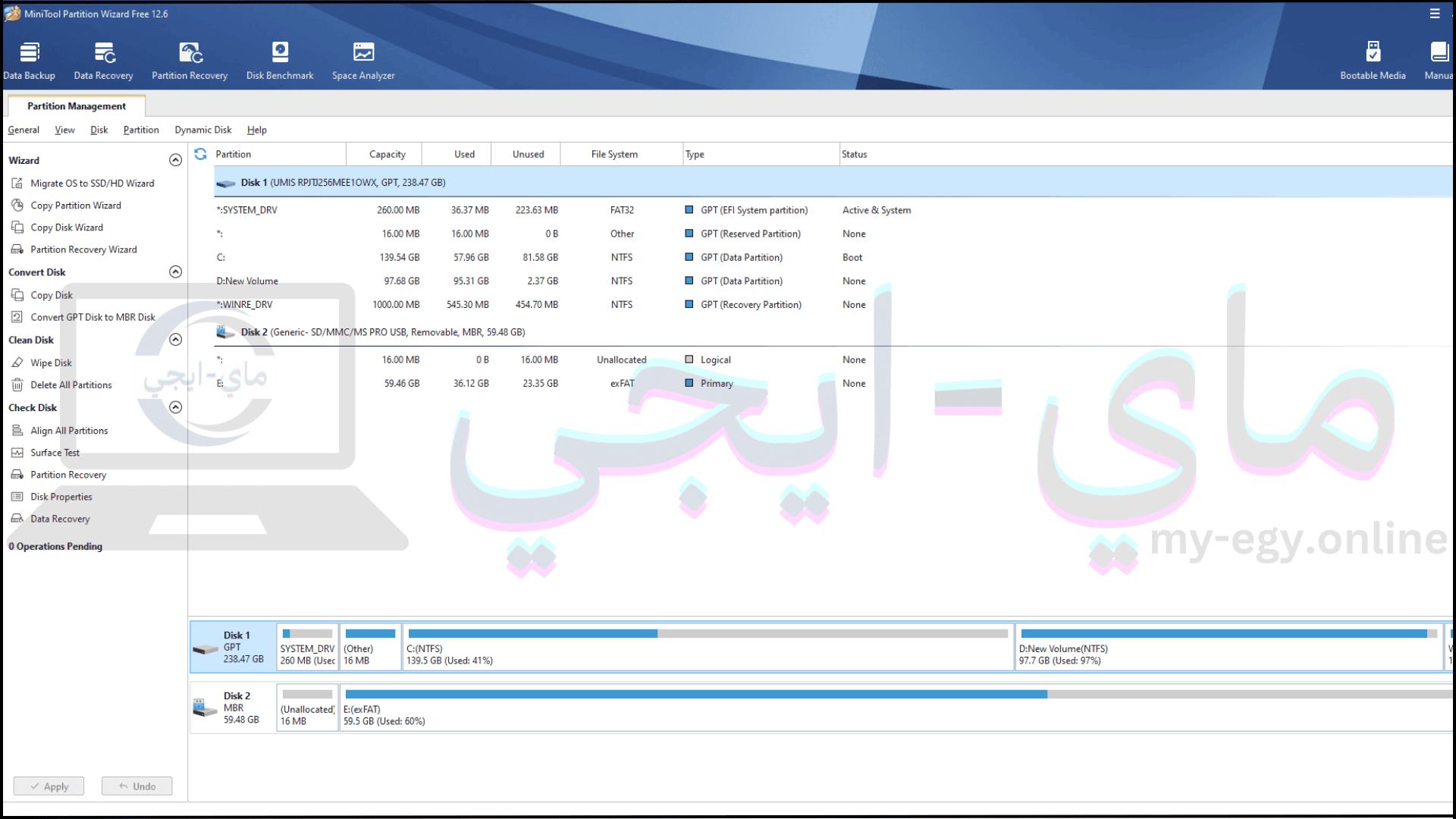Expand the Convert Disk section
Image resolution: width=1456 pixels, height=819 pixels.
[176, 271]
